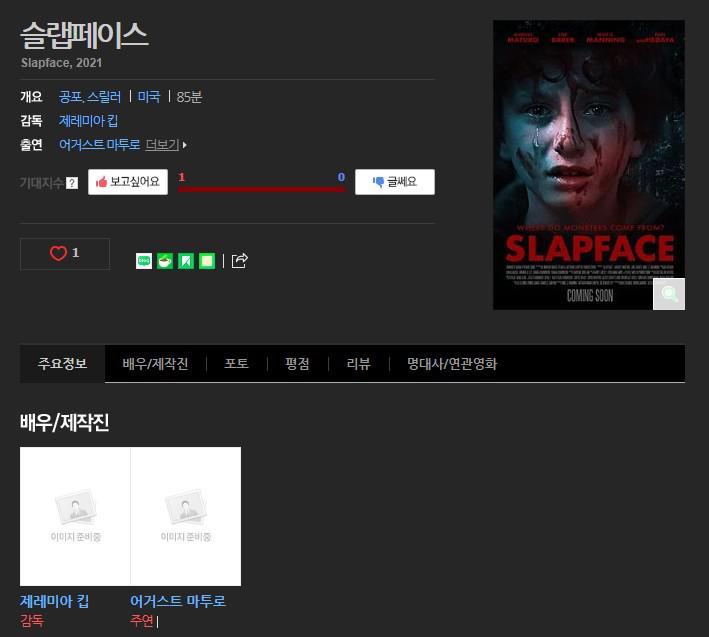709x637 pixels.
Task: Open the 포토 tab
Action: click(236, 364)
